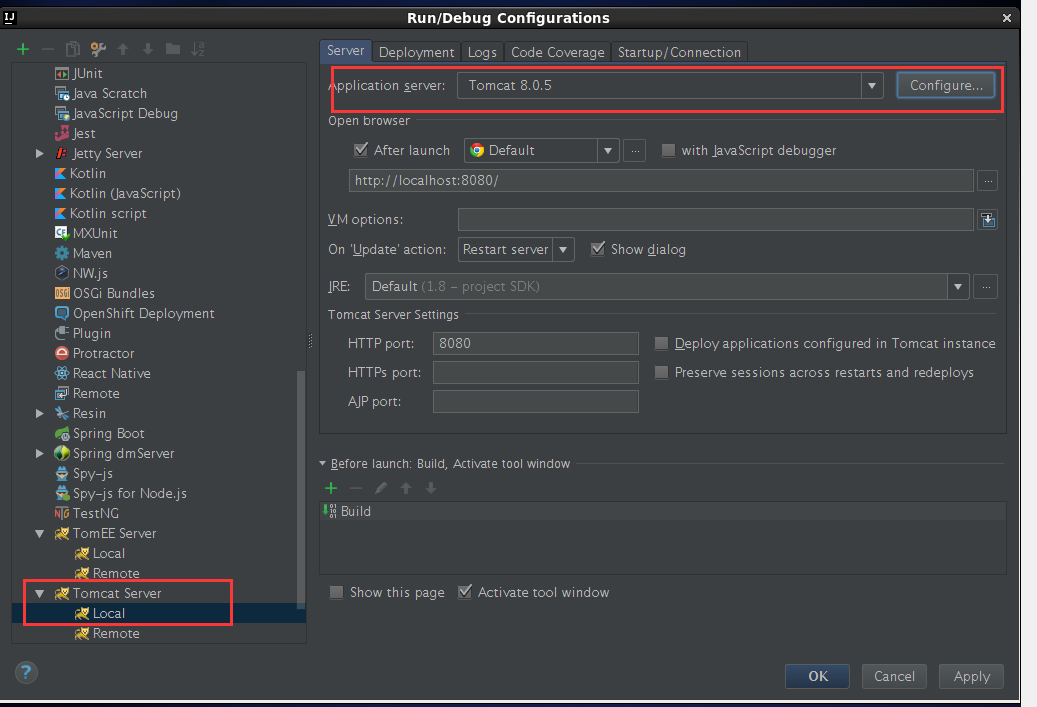Click the Maven gear icon

(x=62, y=253)
